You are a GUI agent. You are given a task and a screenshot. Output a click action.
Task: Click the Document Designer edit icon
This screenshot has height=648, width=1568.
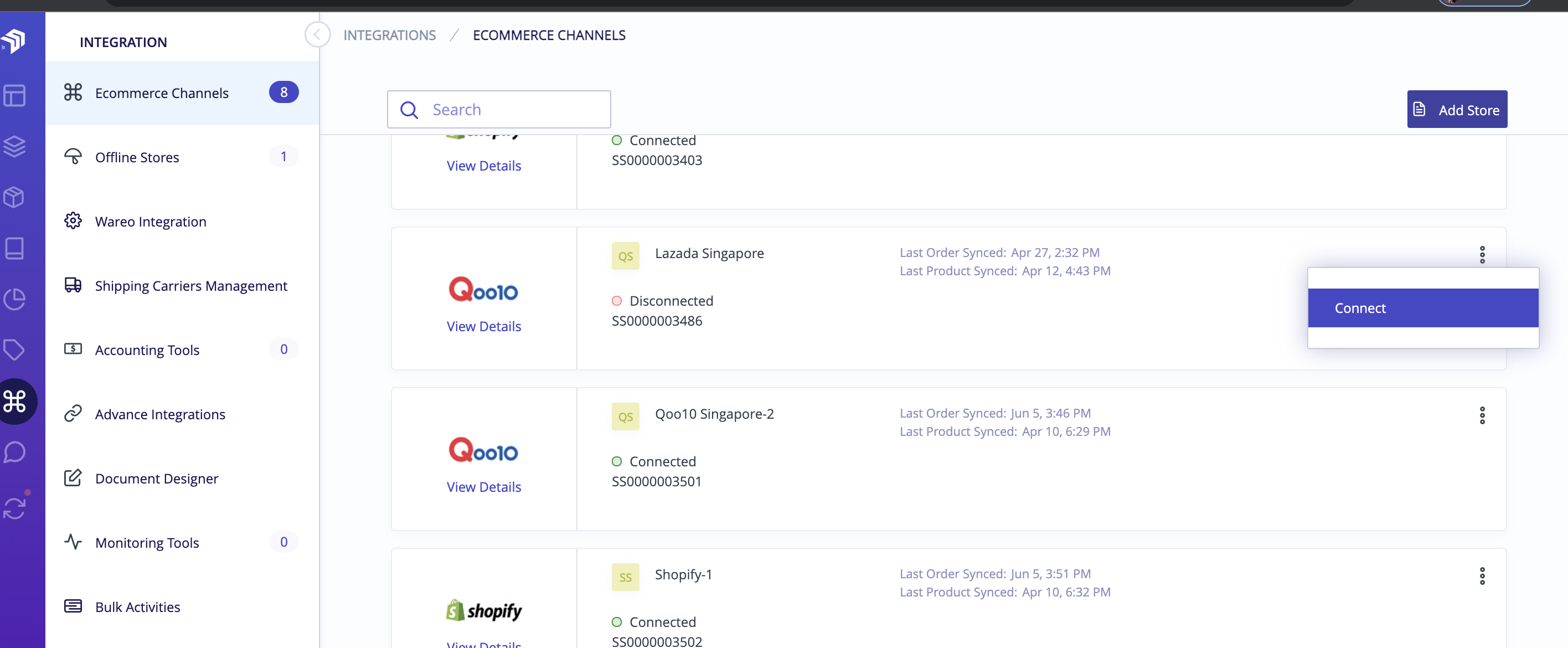point(73,477)
